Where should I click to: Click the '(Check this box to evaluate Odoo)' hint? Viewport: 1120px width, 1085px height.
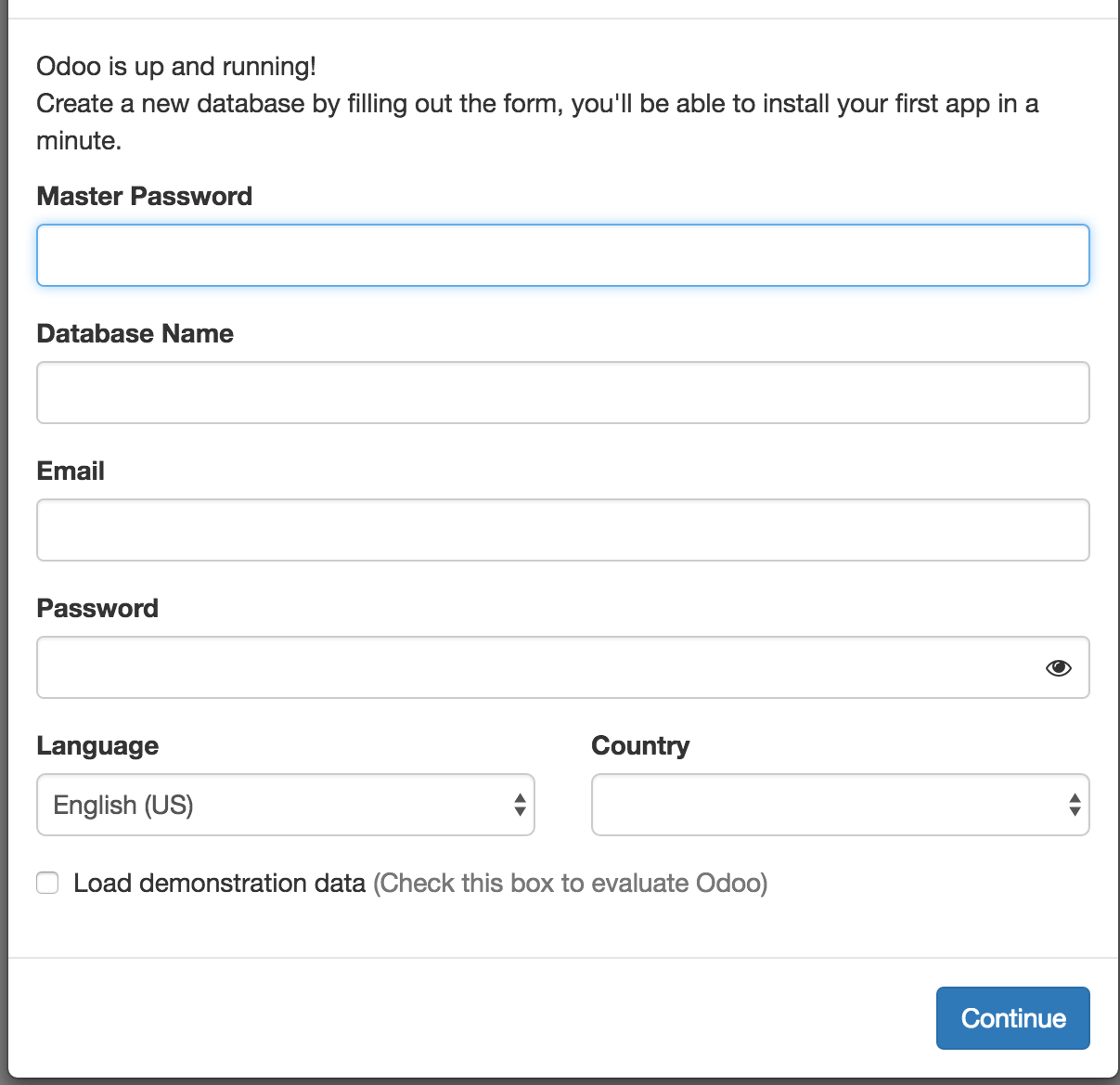(570, 883)
